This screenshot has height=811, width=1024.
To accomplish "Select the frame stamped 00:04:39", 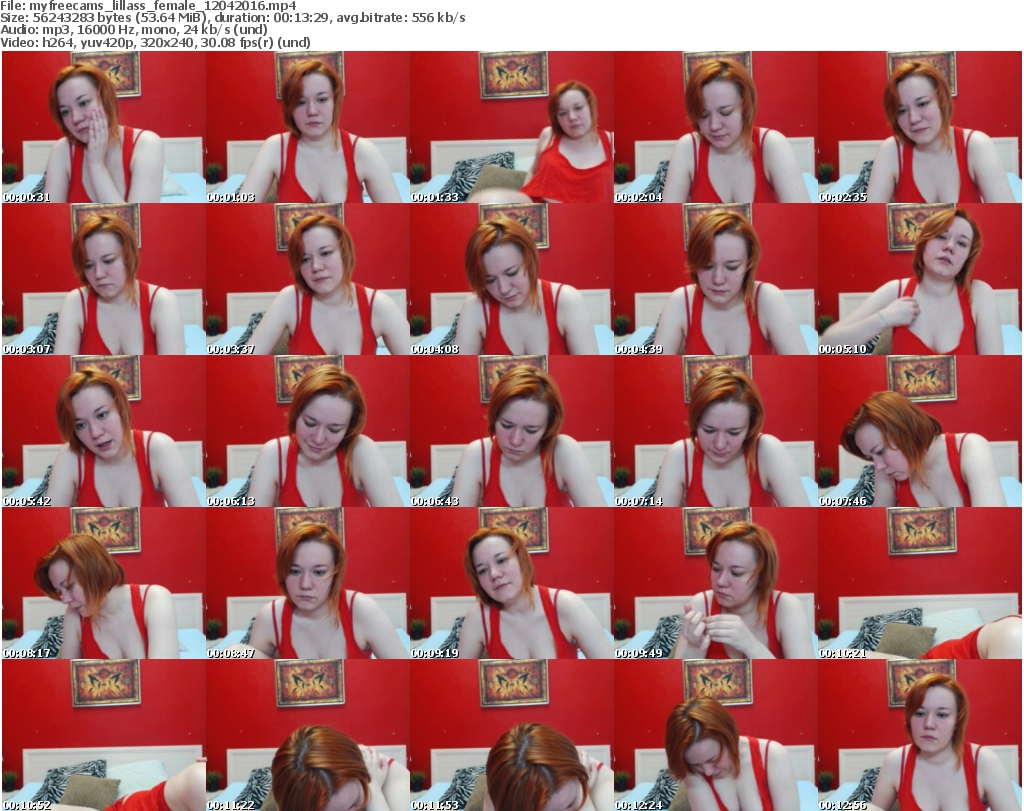I will 715,279.
